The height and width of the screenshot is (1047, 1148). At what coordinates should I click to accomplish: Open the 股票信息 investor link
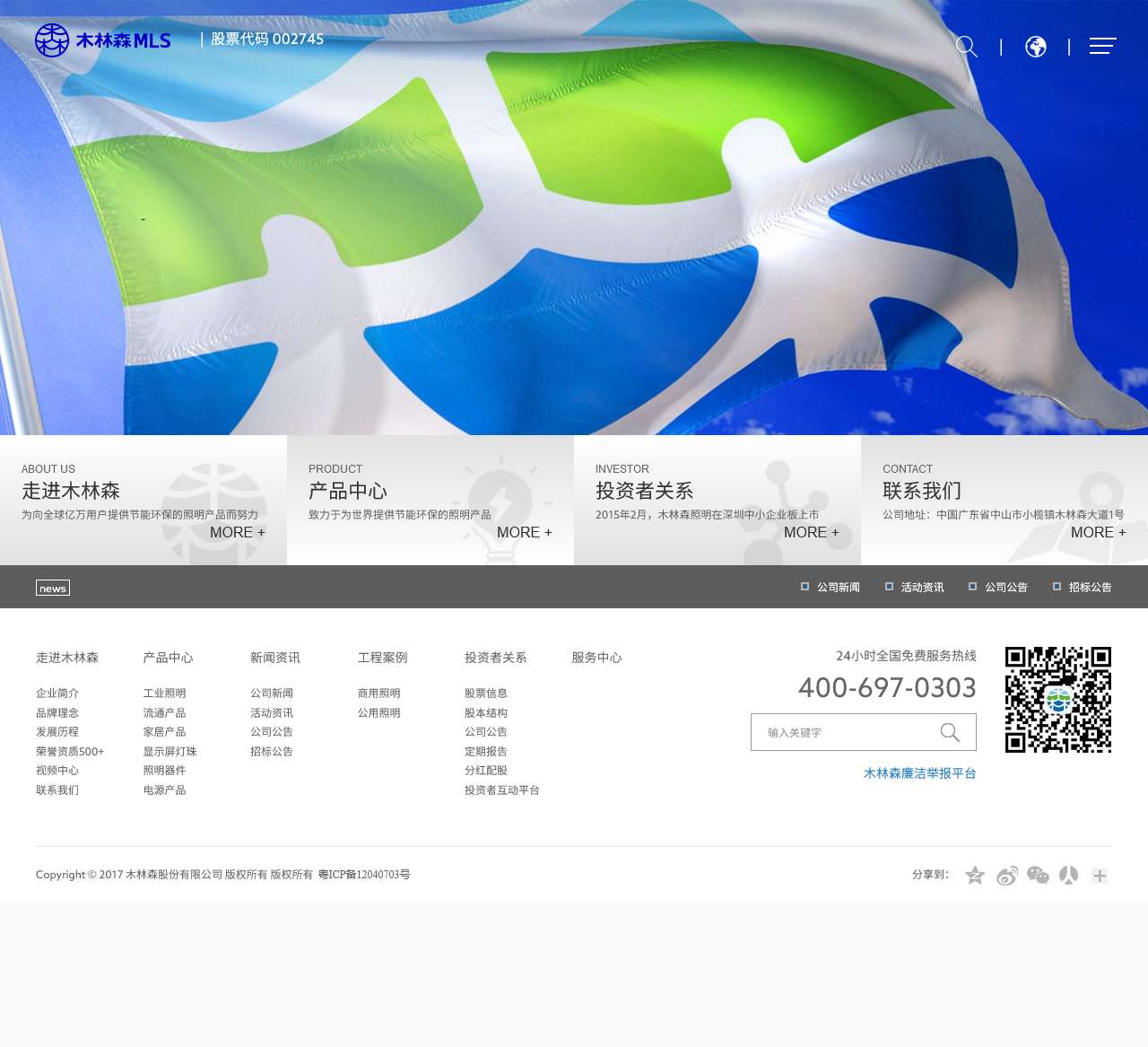[486, 694]
